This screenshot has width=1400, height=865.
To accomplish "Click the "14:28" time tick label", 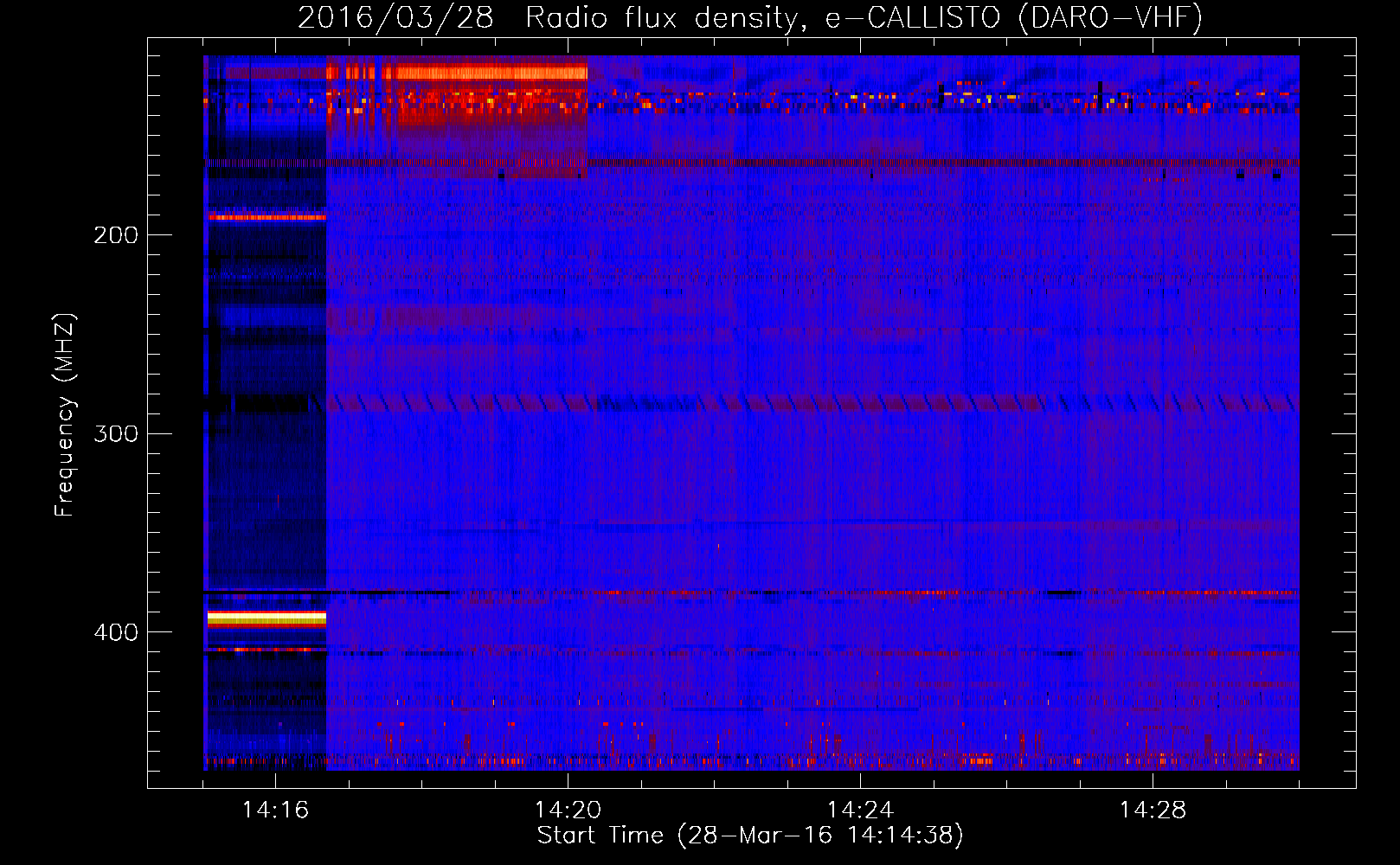I will tap(1153, 810).
